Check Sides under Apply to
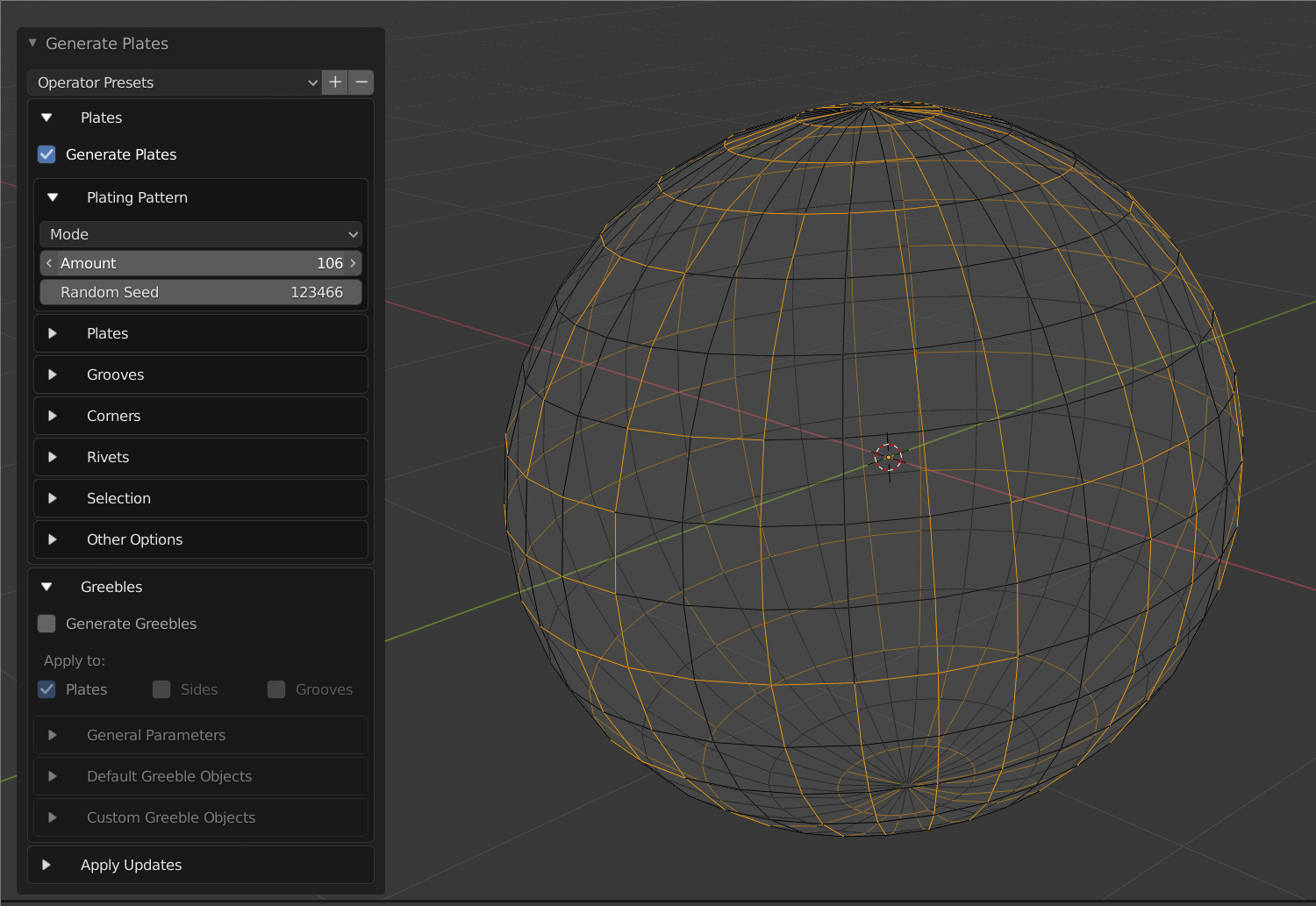 pyautogui.click(x=161, y=689)
